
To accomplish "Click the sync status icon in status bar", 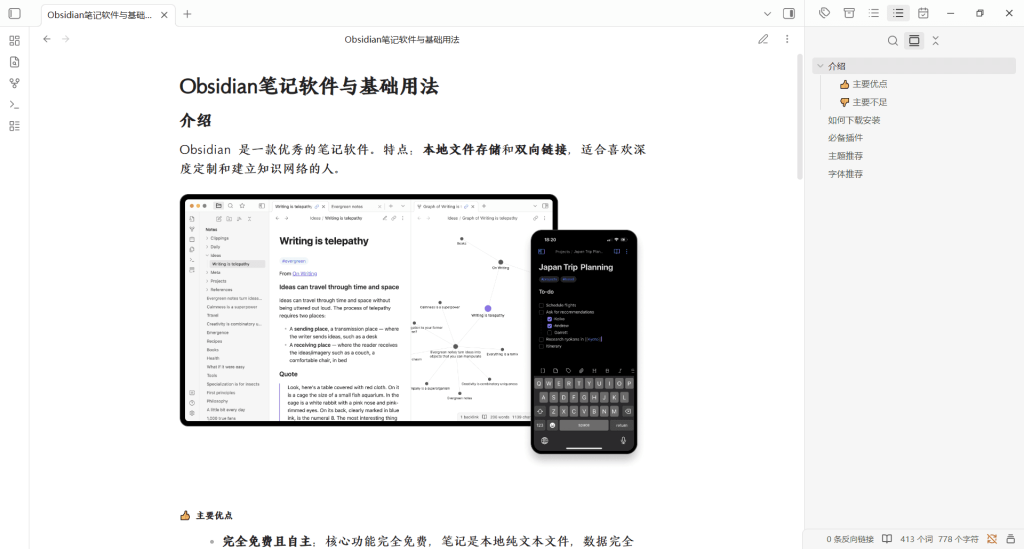I will coord(992,539).
